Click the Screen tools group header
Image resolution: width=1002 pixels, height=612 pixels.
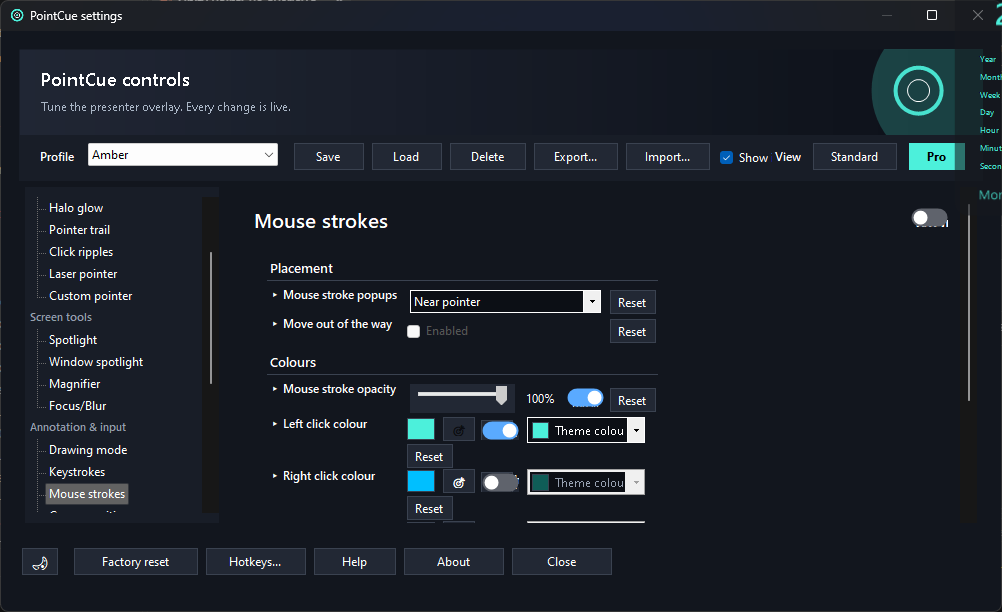tap(61, 317)
